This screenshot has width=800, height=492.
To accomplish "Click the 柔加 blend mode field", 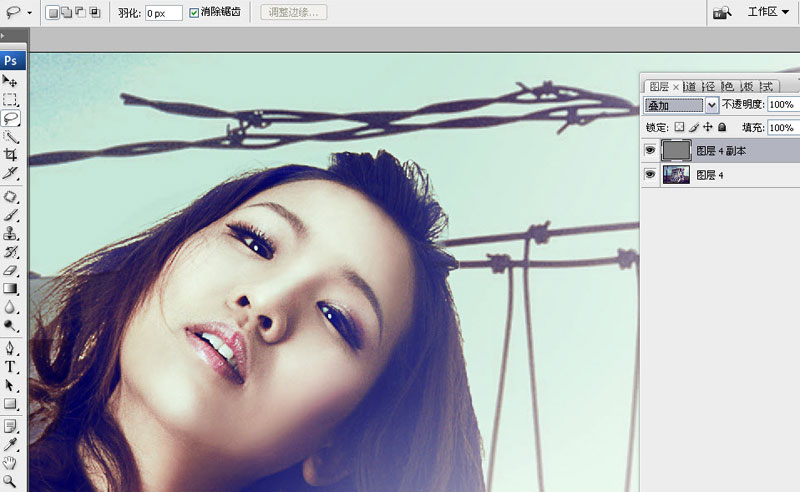I will pyautogui.click(x=674, y=106).
